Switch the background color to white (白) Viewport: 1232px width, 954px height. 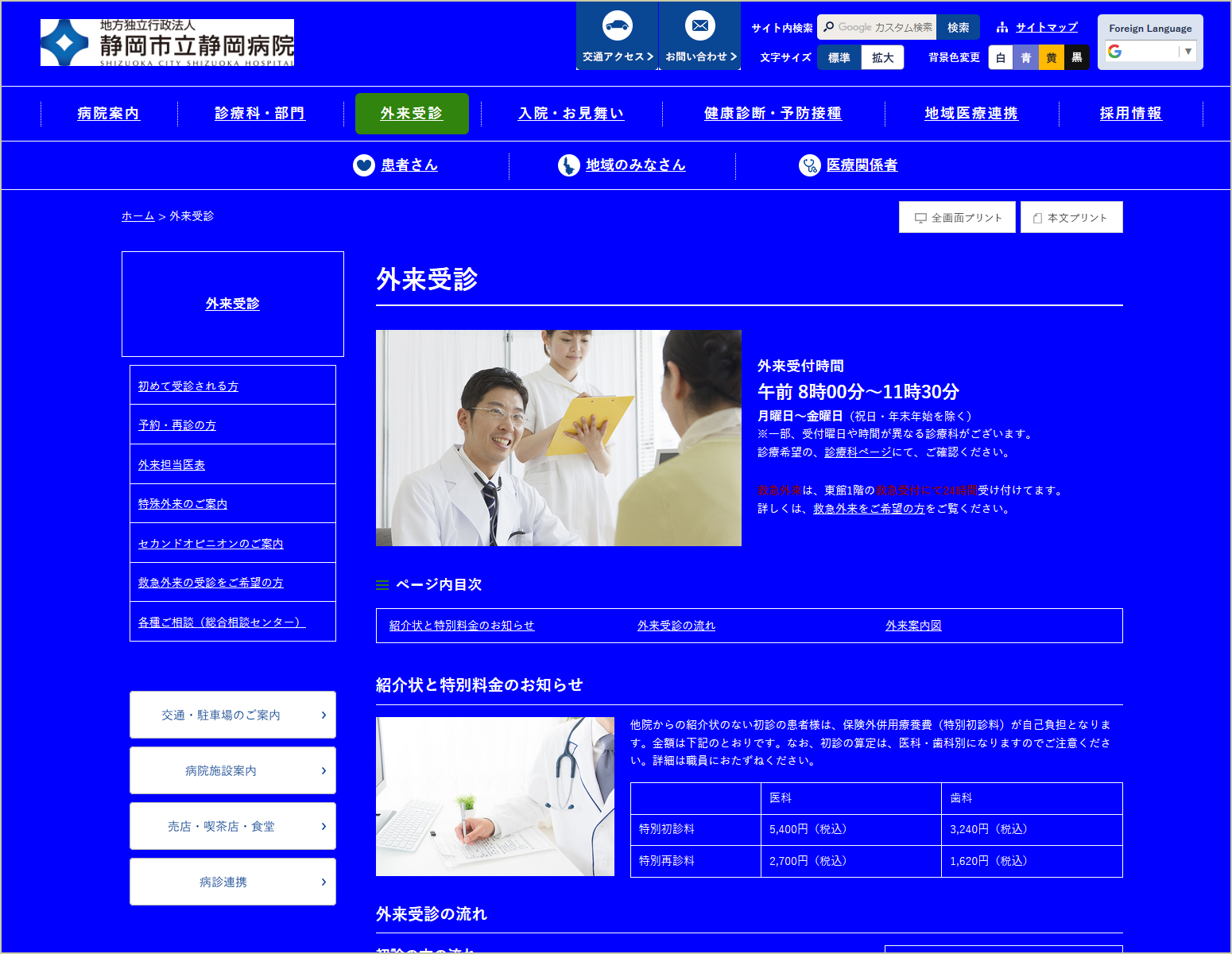click(x=1001, y=57)
